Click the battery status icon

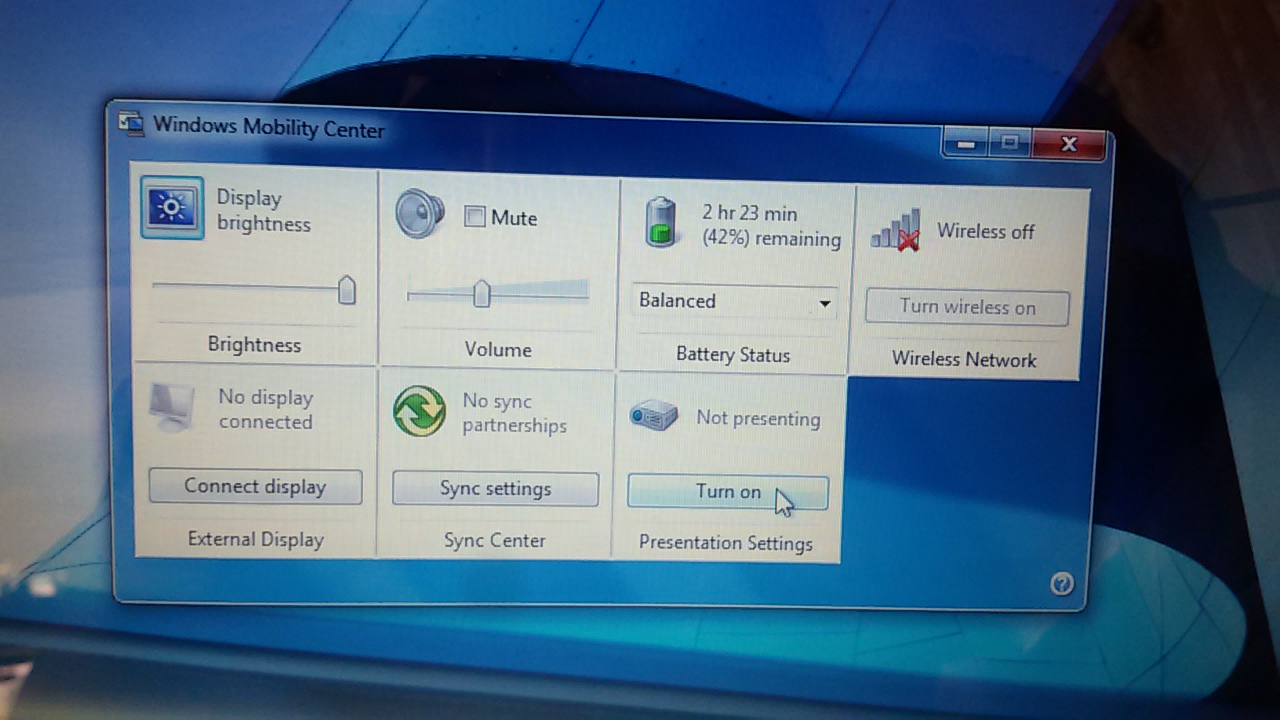pyautogui.click(x=660, y=221)
